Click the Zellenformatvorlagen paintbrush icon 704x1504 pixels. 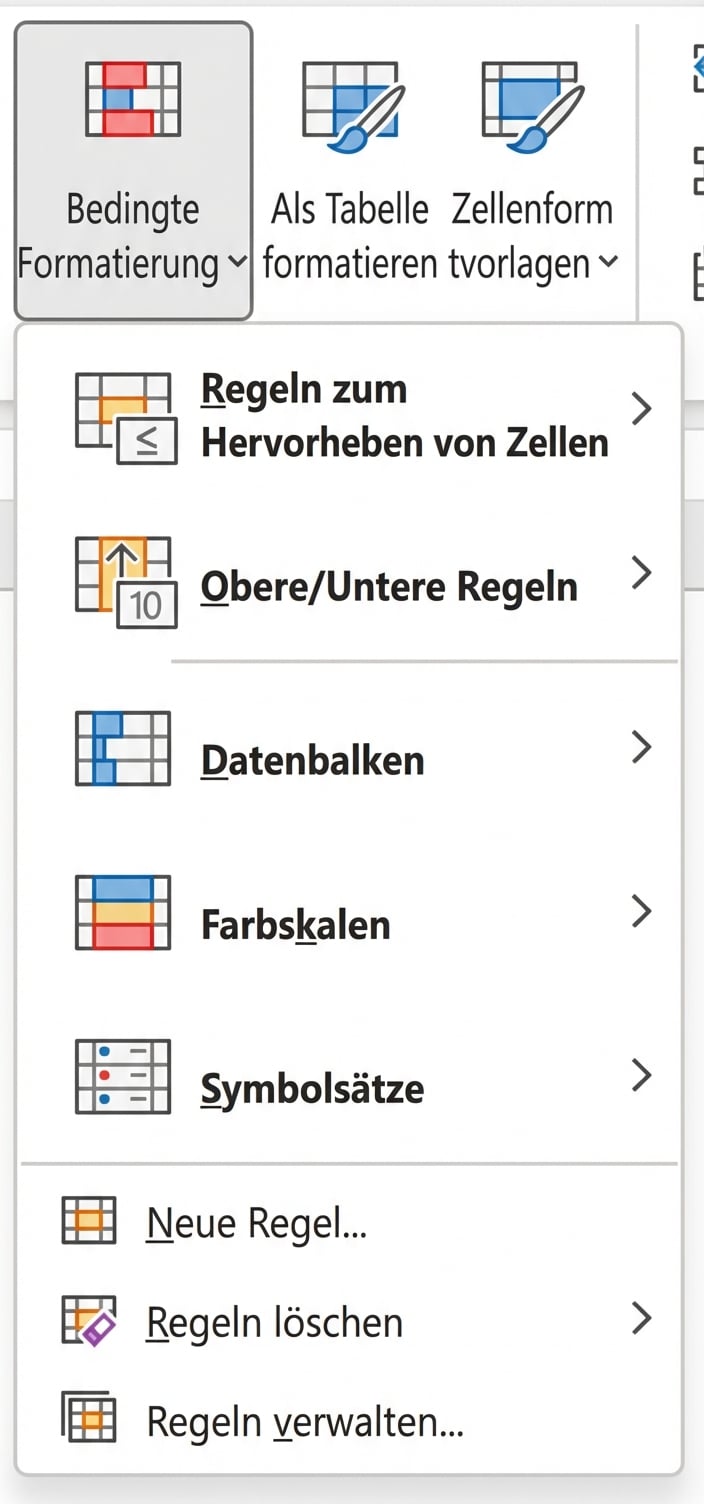[x=530, y=106]
